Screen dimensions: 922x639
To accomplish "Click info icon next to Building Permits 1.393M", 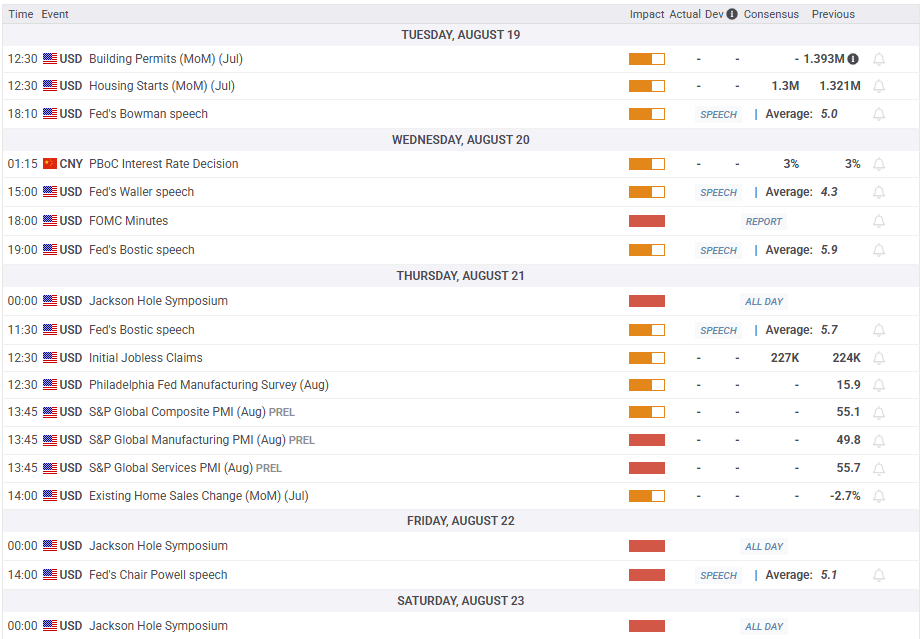I will click(x=853, y=59).
